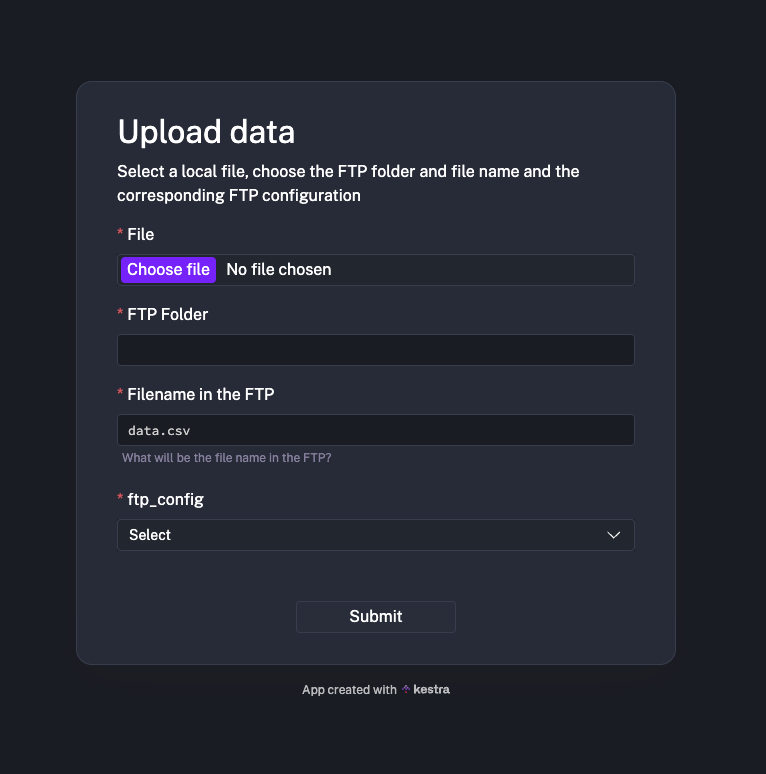Click the purple Choose file button

click(x=168, y=270)
